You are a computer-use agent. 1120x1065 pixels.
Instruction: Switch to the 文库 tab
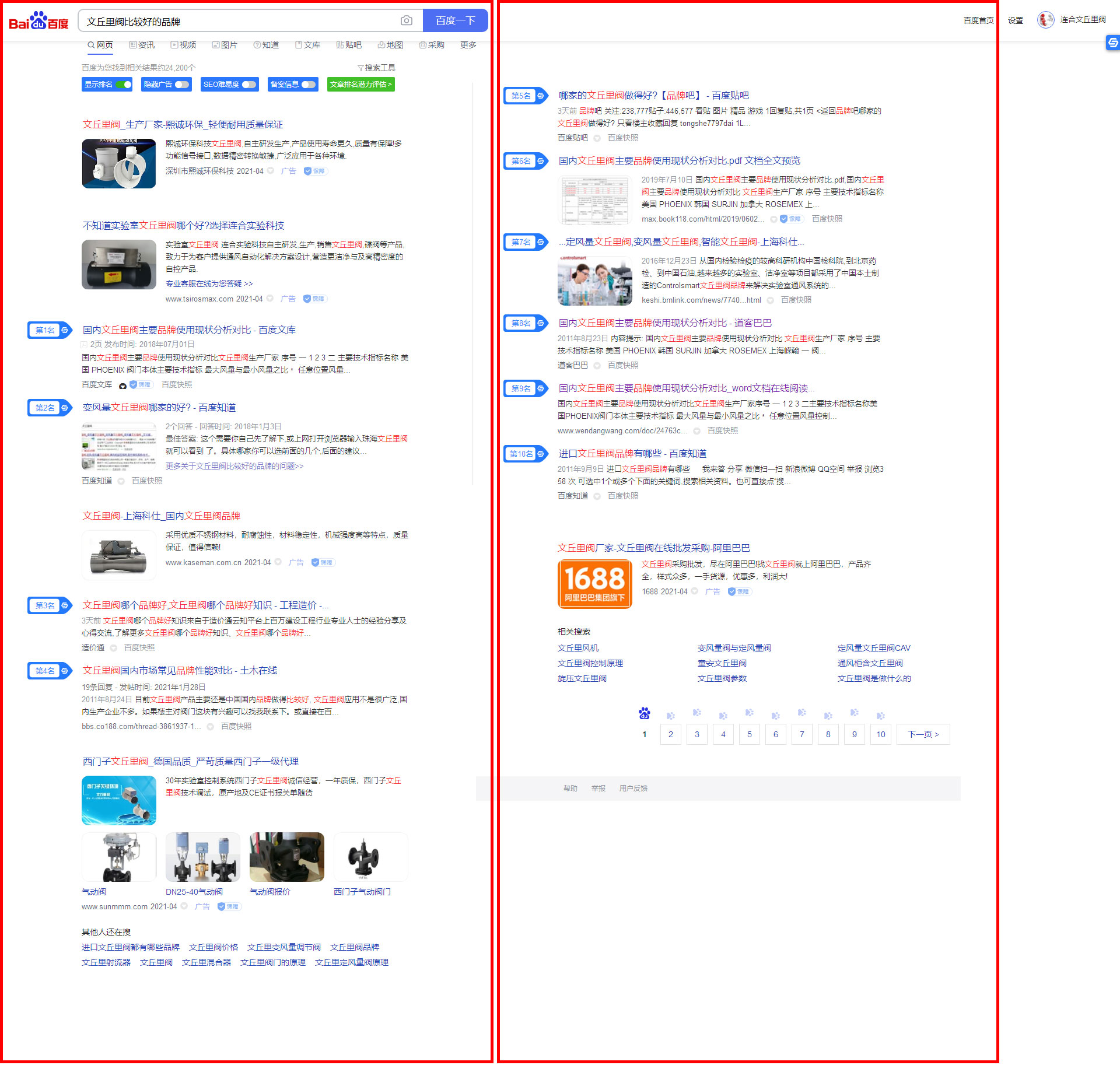pos(307,45)
